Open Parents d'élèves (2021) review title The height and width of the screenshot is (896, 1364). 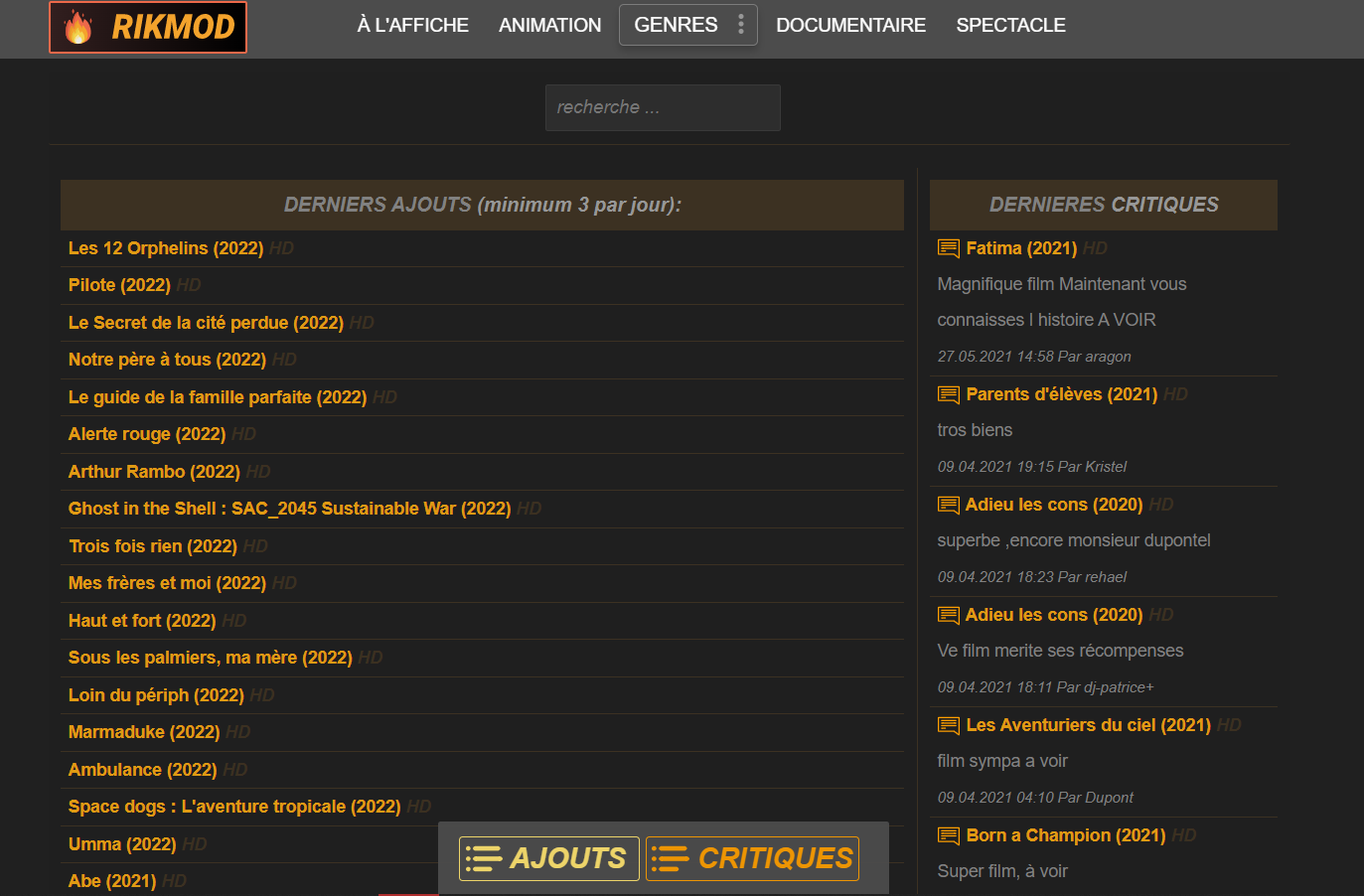point(1062,394)
